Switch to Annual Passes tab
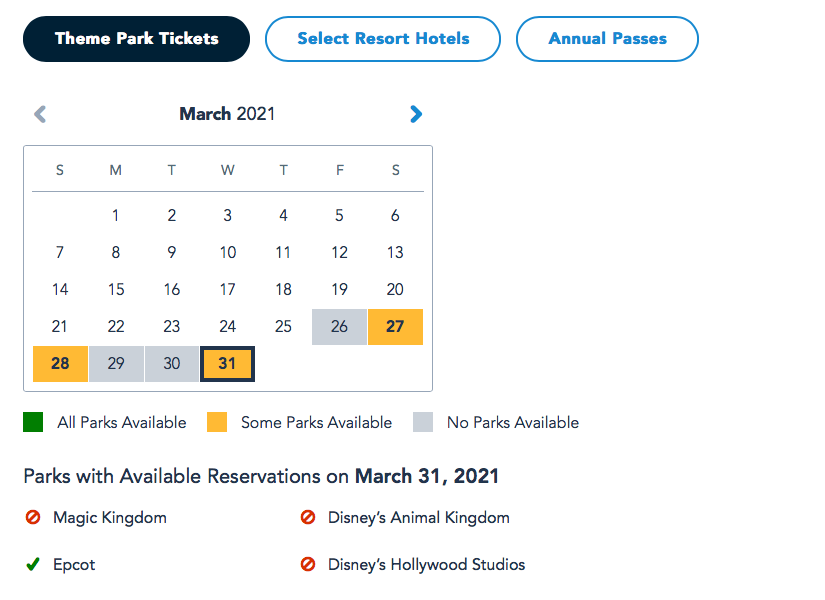Screen dimensions: 825x600 (607, 39)
